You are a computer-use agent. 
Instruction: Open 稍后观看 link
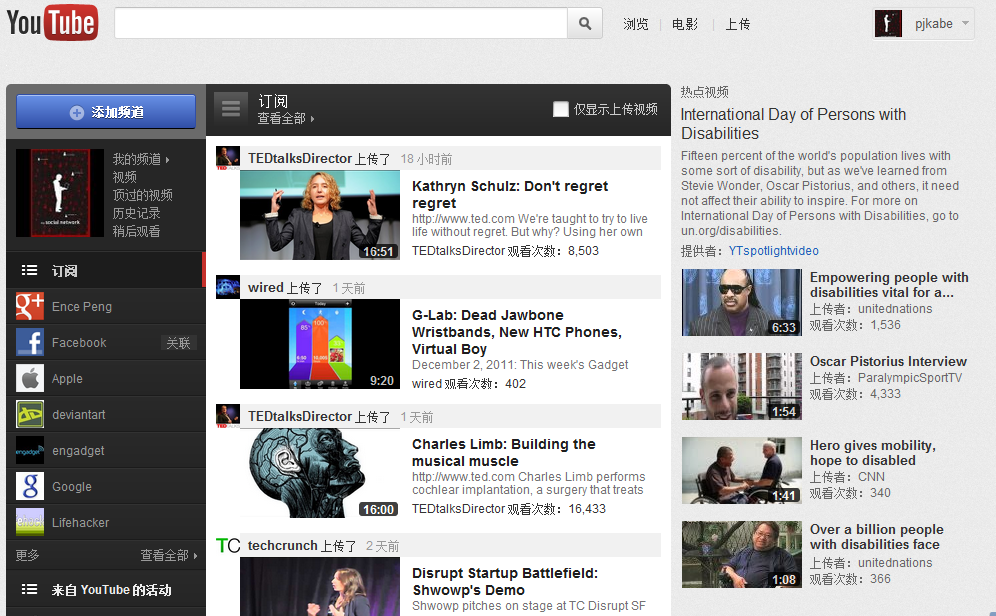(136, 231)
